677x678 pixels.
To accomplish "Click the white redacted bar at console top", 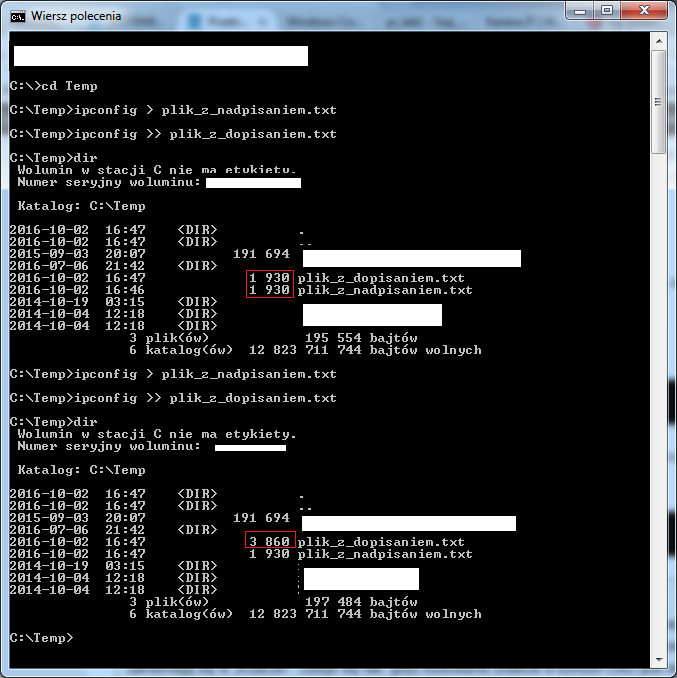I will pyautogui.click(x=160, y=56).
